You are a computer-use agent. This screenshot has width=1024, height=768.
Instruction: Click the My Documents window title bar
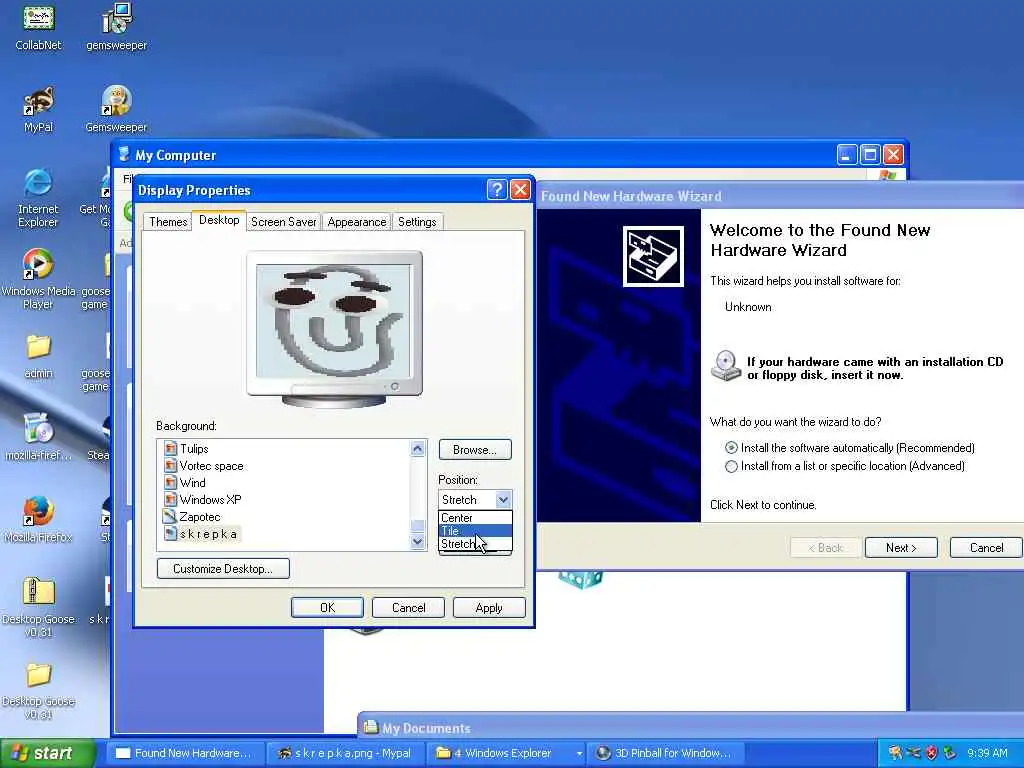point(691,728)
